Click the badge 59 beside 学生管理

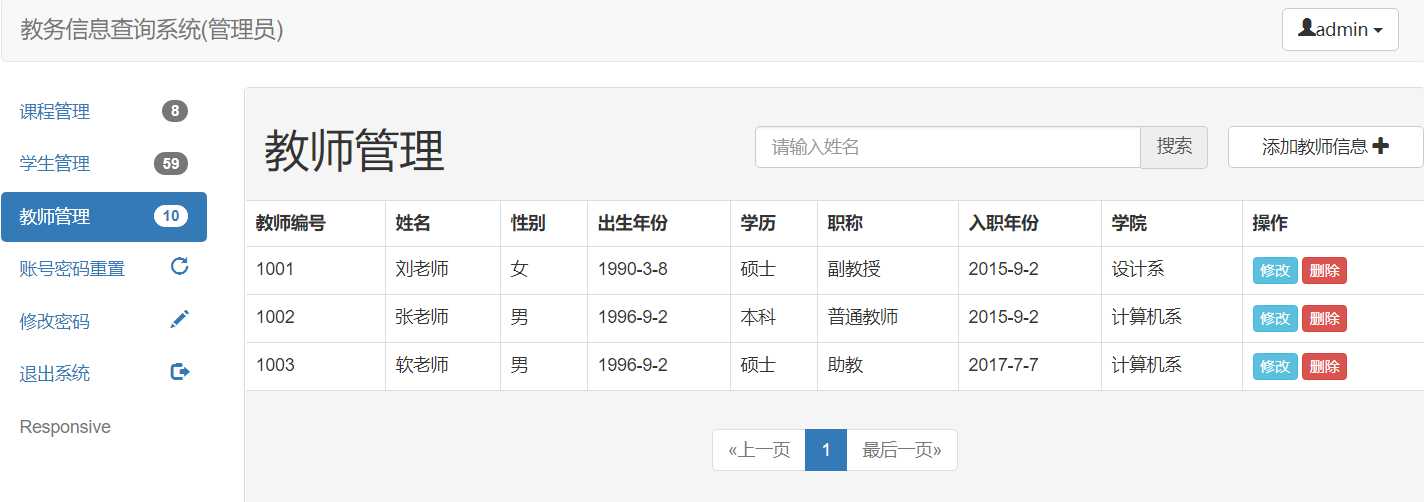click(171, 163)
